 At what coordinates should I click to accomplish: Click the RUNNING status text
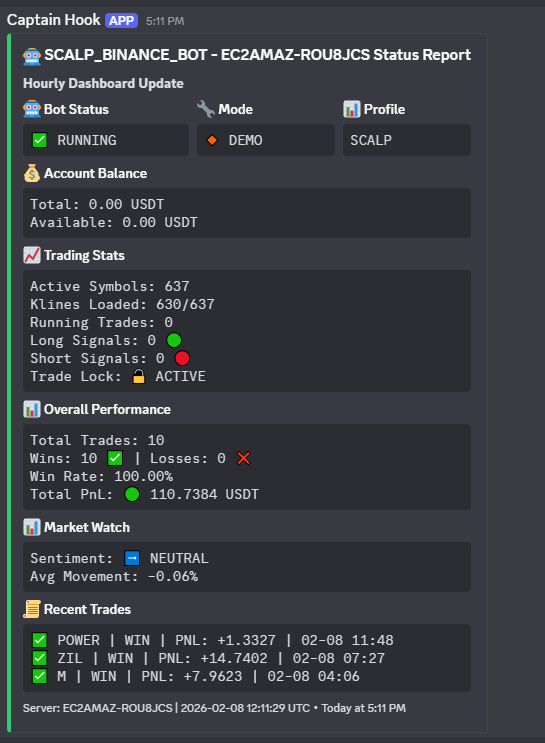click(x=87, y=140)
